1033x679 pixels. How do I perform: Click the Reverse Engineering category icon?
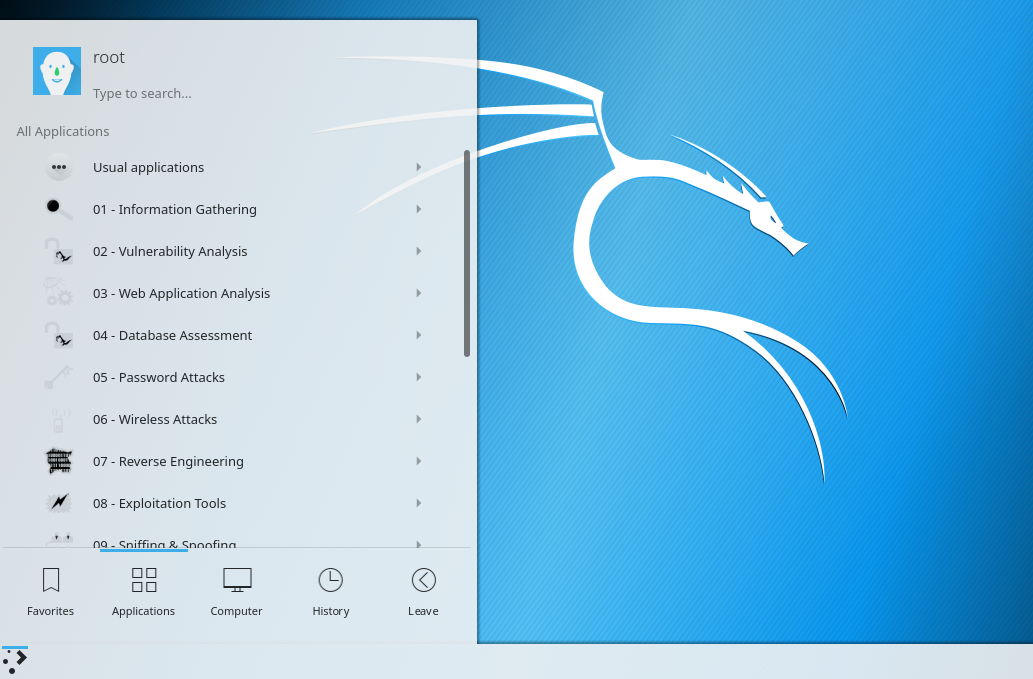pyautogui.click(x=59, y=461)
